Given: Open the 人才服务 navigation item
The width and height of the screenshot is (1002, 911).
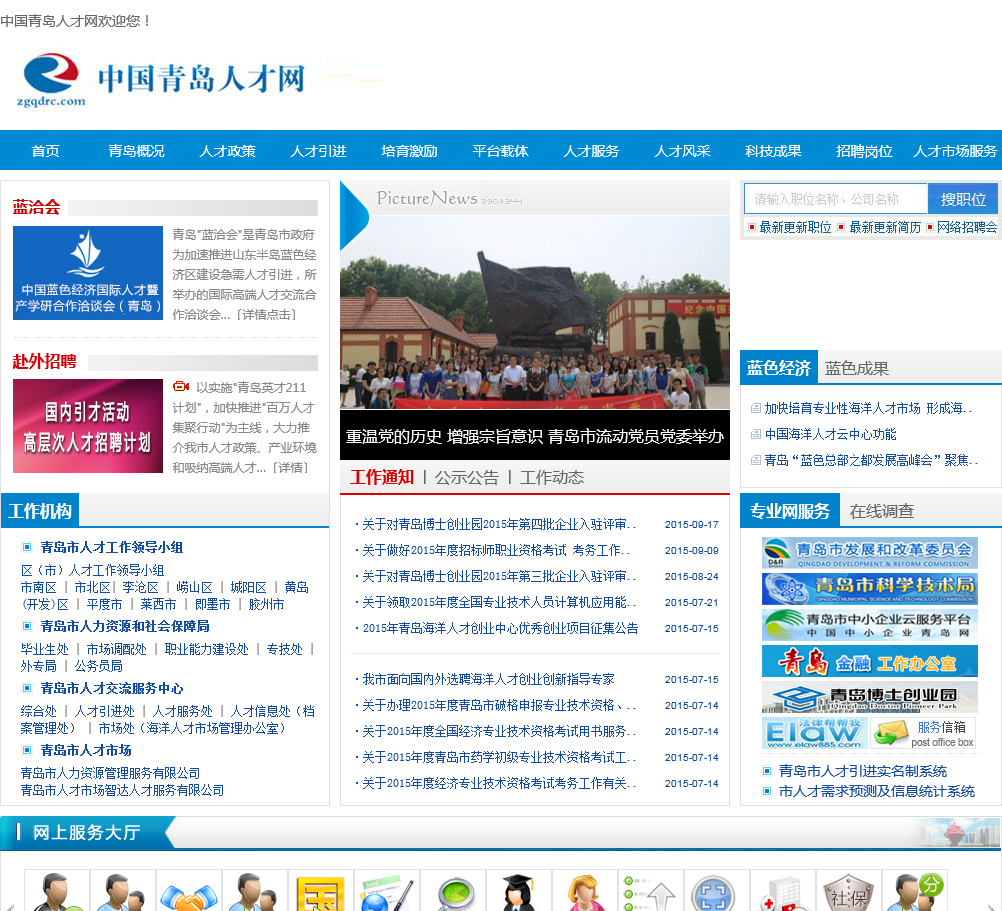Looking at the screenshot, I should (x=591, y=151).
